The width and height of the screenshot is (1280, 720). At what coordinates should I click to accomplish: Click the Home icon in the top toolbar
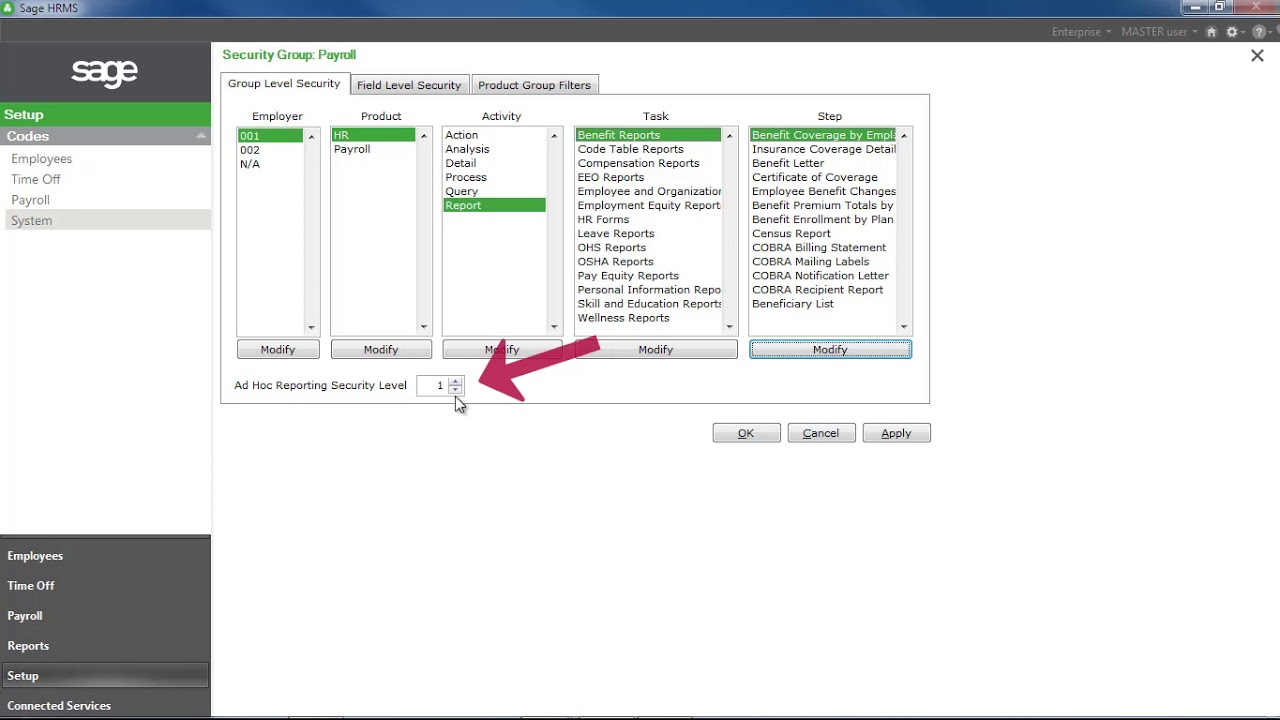point(1210,31)
